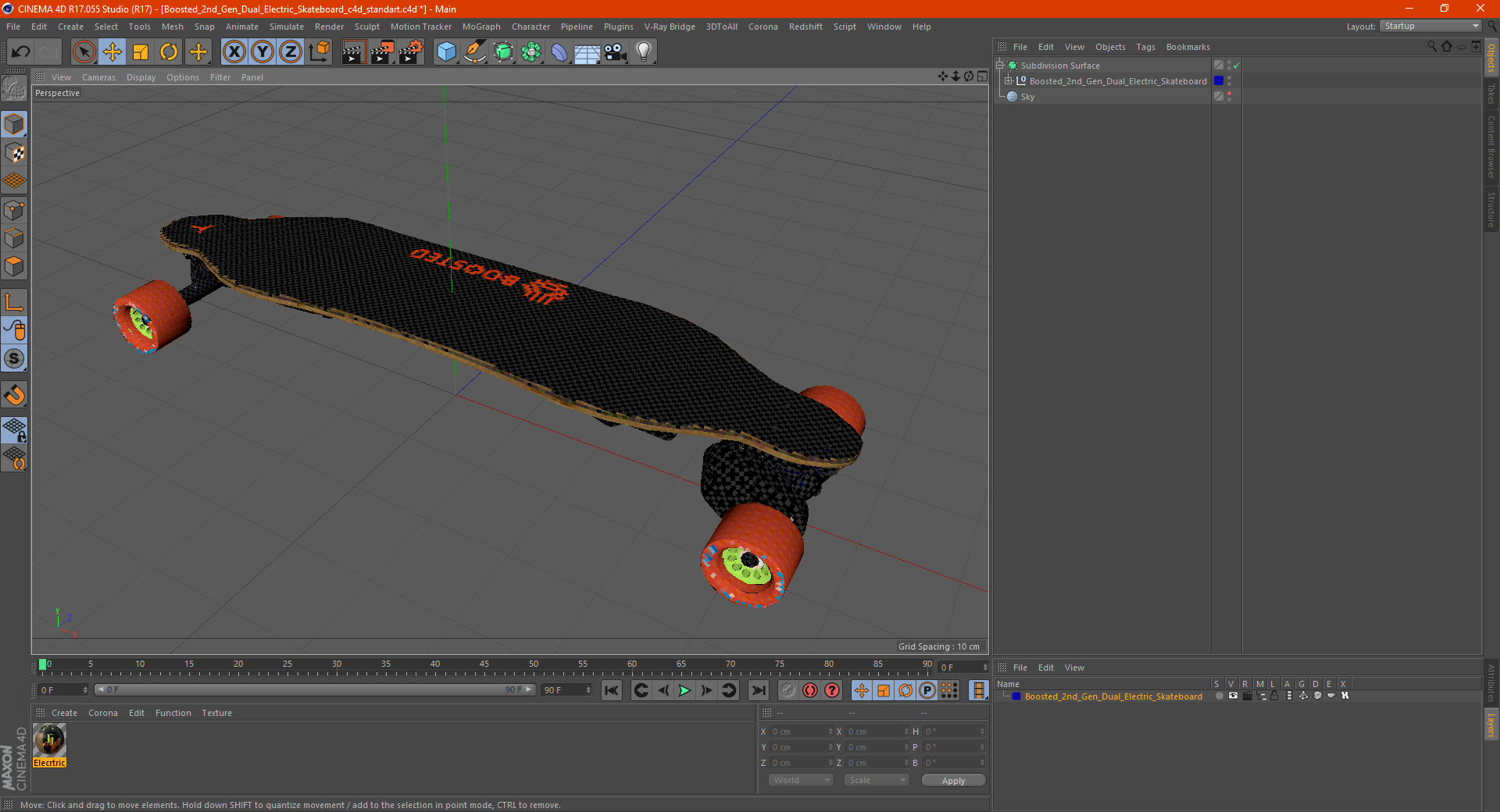The width and height of the screenshot is (1500, 812).
Task: Collapse the Subdivision Surface tree node
Action: click(1000, 66)
